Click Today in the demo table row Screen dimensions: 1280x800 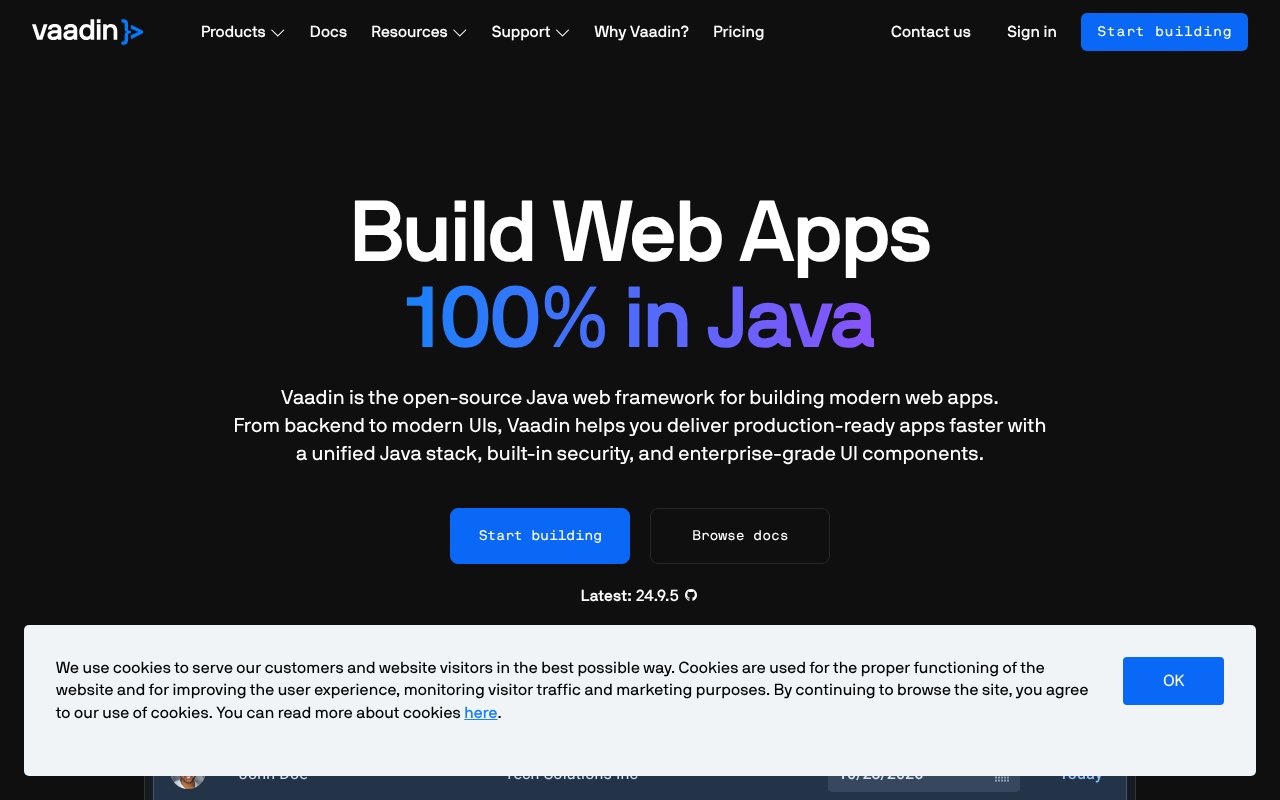click(1081, 774)
